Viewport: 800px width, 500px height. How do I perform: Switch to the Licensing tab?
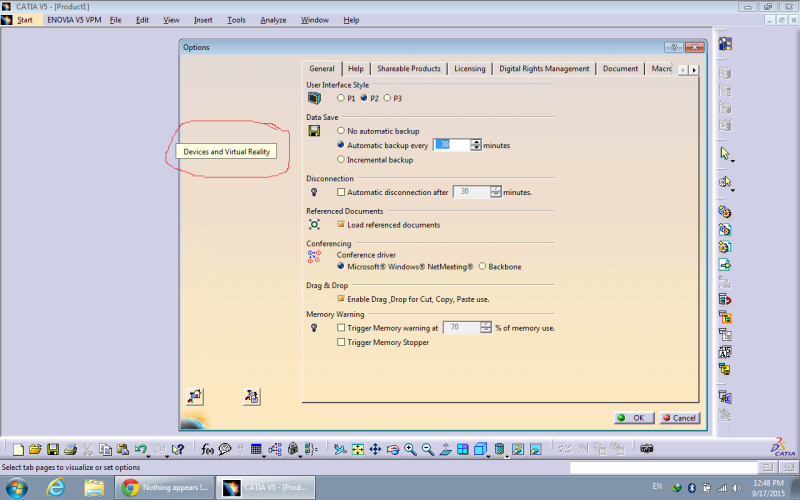tap(469, 68)
